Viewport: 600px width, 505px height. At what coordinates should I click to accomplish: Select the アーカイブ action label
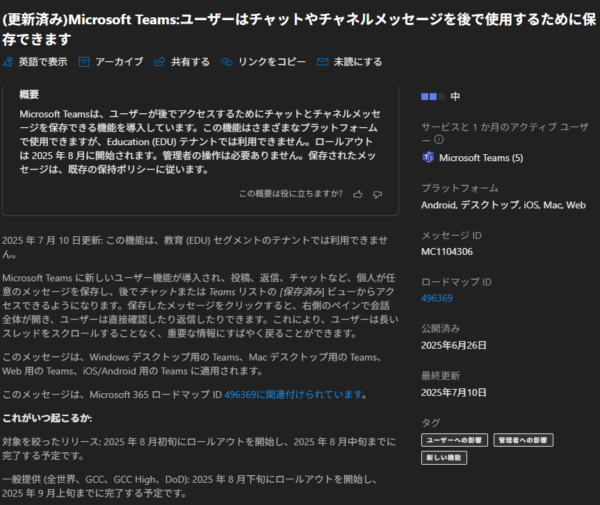[119, 62]
